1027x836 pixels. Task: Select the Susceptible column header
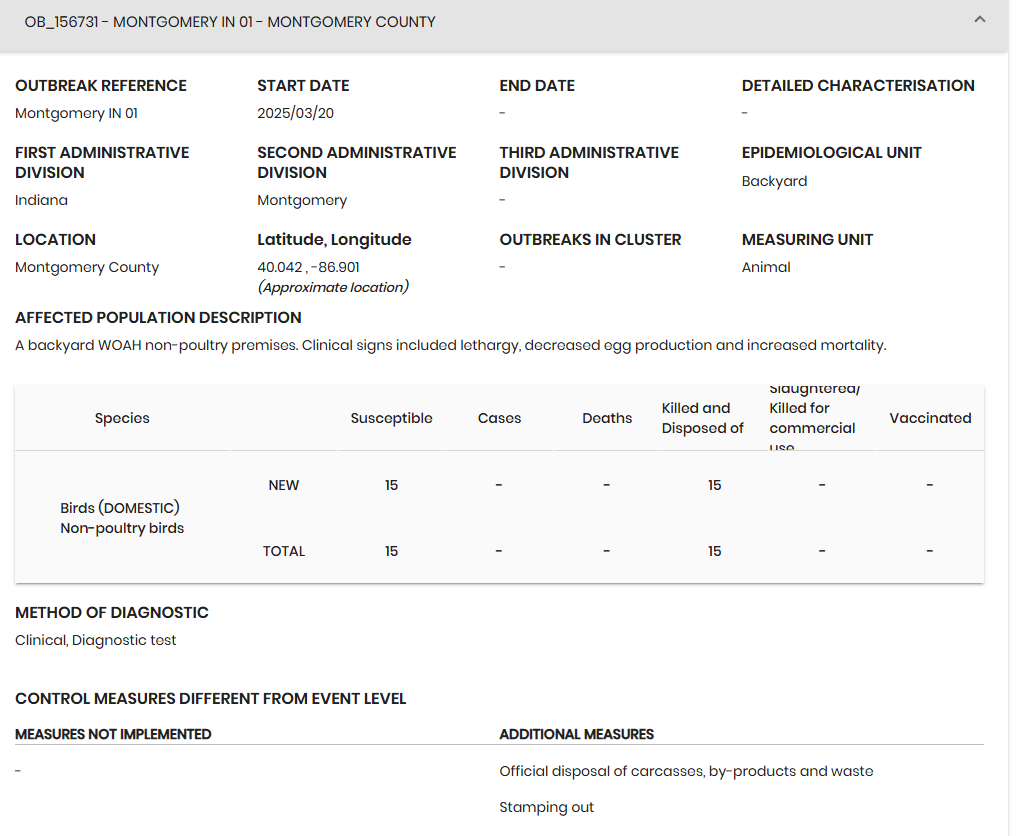pos(391,418)
